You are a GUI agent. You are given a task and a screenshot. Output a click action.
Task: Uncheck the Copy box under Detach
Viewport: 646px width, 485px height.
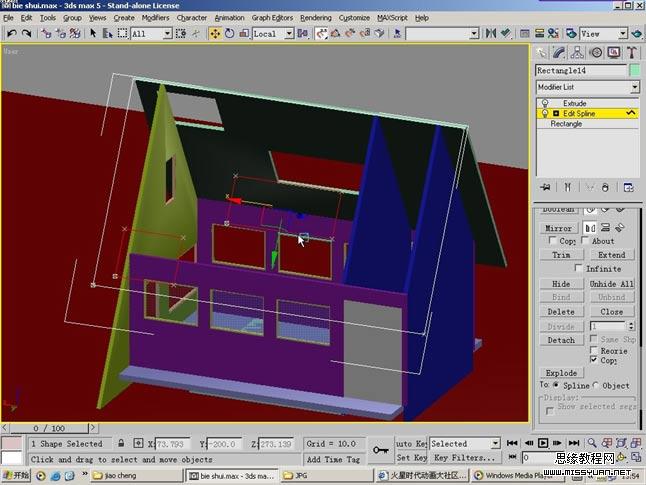(594, 360)
